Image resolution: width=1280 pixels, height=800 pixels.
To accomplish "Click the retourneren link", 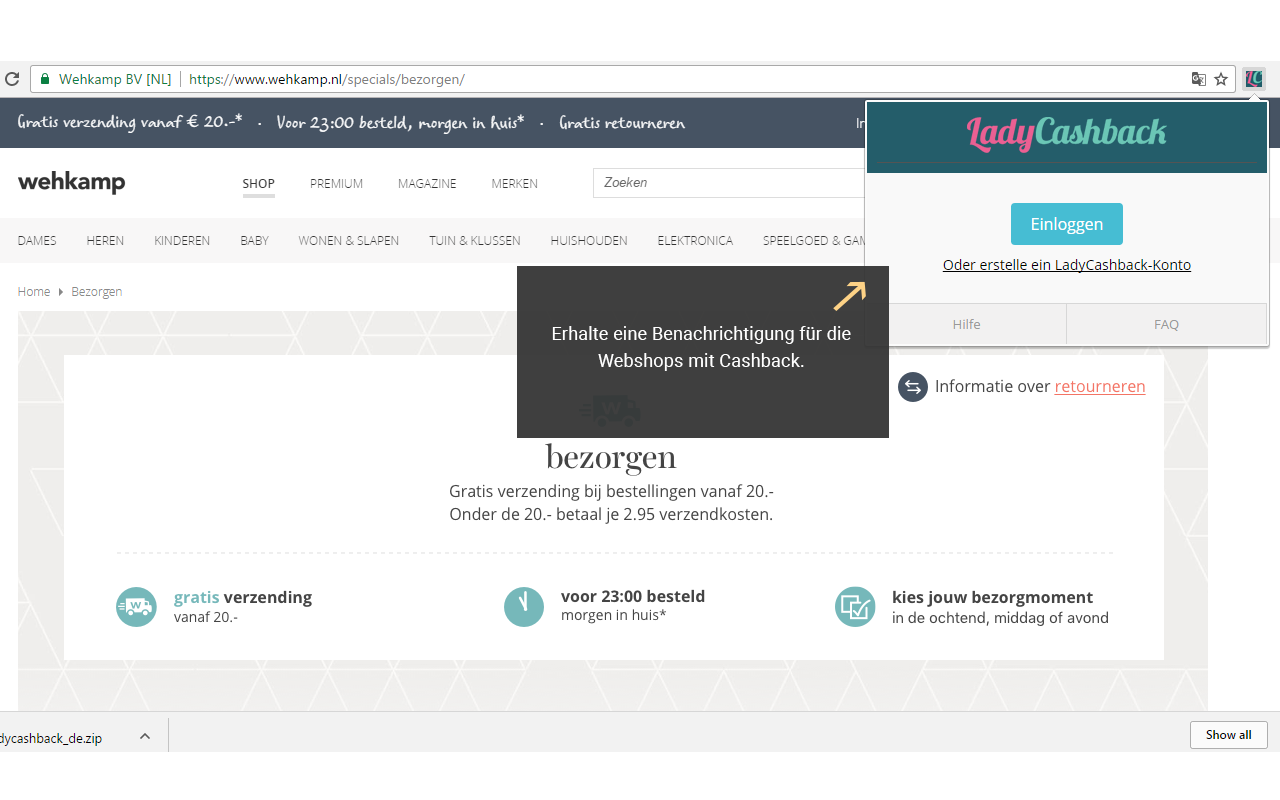I will point(1100,386).
